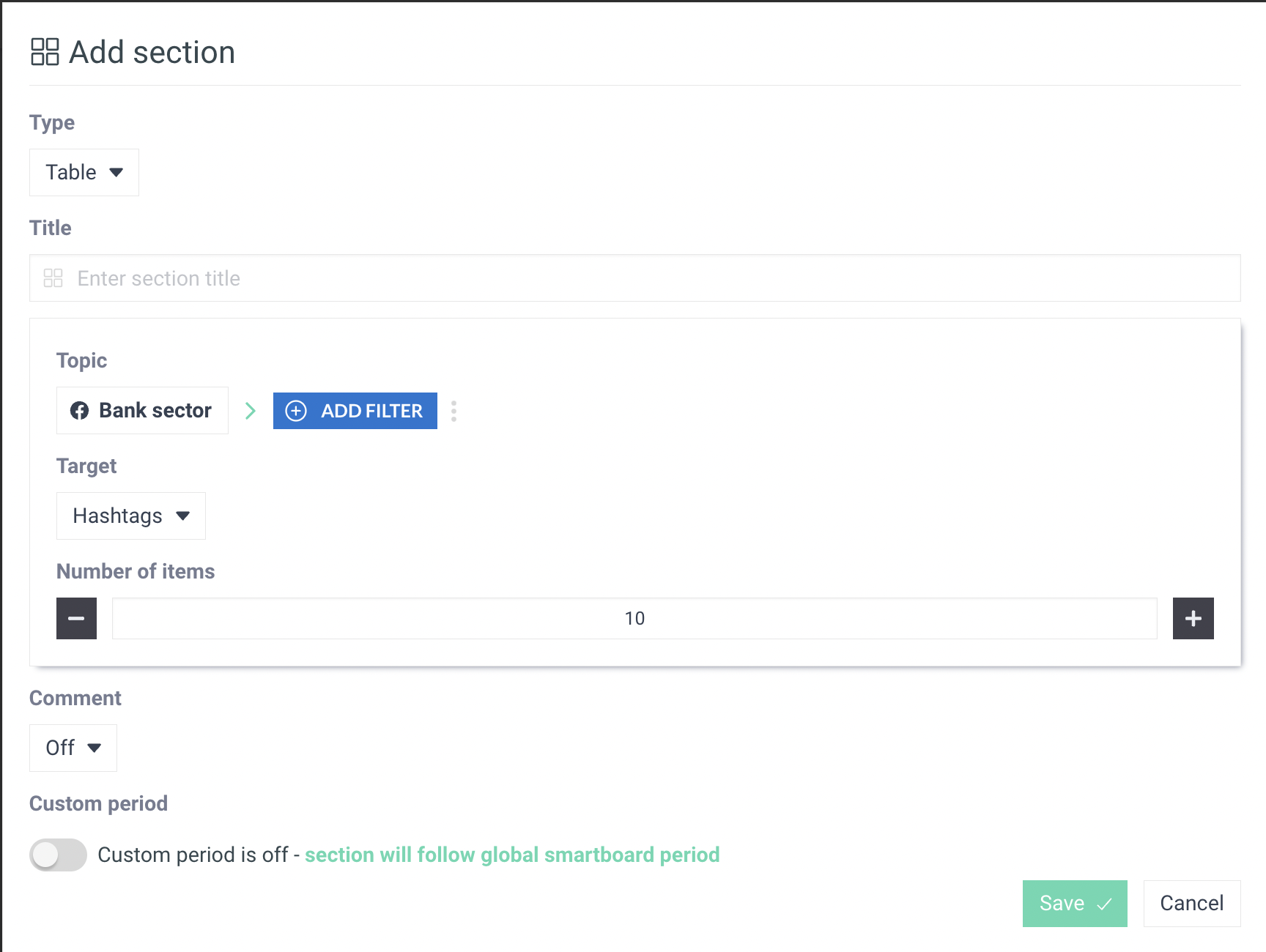The image size is (1266, 952).
Task: Open the Comment dropdown set to Off
Action: coord(73,748)
